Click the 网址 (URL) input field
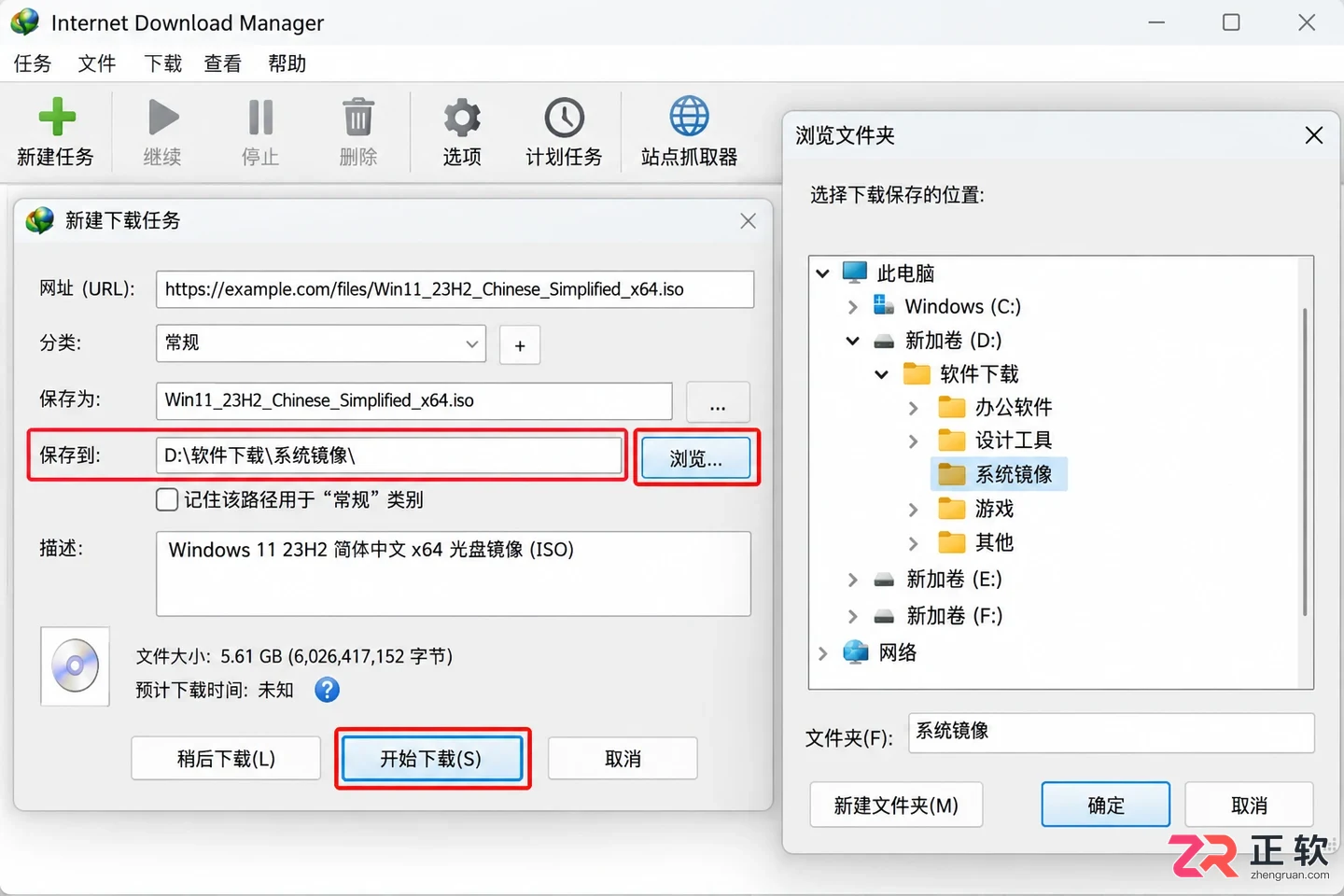The width and height of the screenshot is (1344, 896). click(455, 289)
